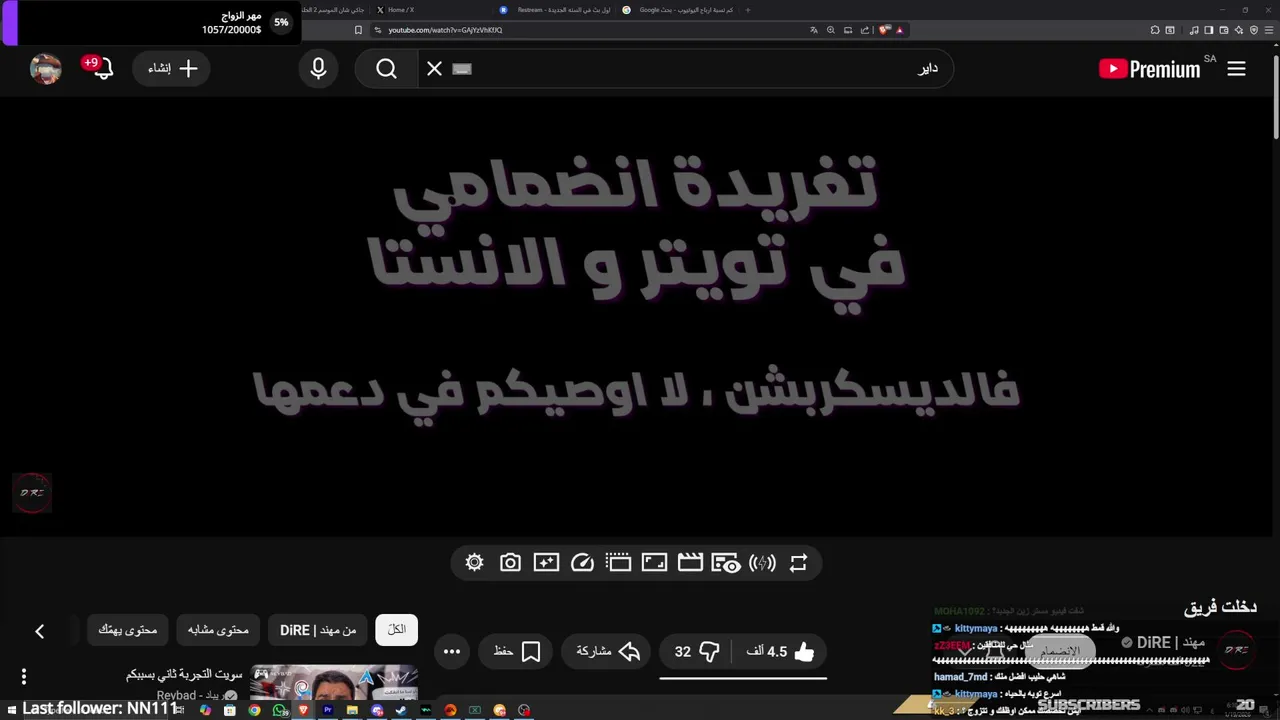Screen dimensions: 1280x720
Task: Click the zoom magnifier icon in address bar
Action: (x=831, y=30)
